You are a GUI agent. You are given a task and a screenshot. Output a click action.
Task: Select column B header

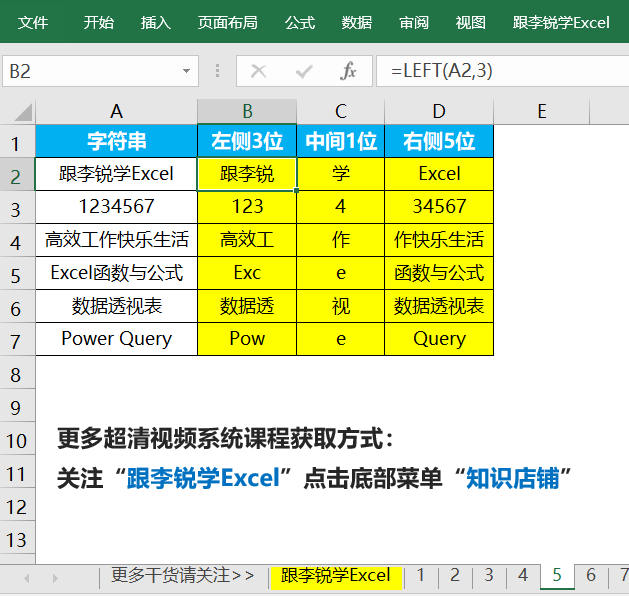247,111
